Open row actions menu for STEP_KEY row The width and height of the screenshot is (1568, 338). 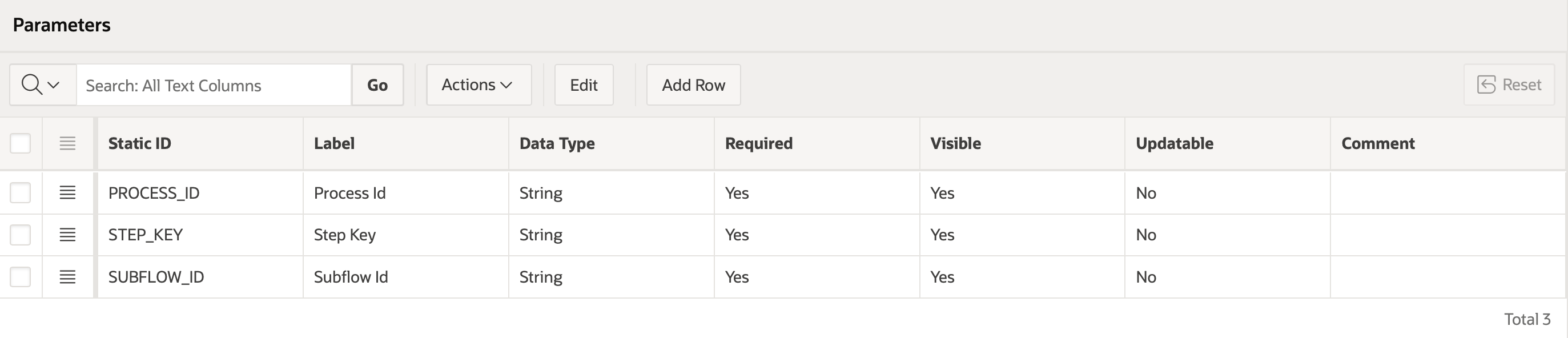pyautogui.click(x=67, y=235)
